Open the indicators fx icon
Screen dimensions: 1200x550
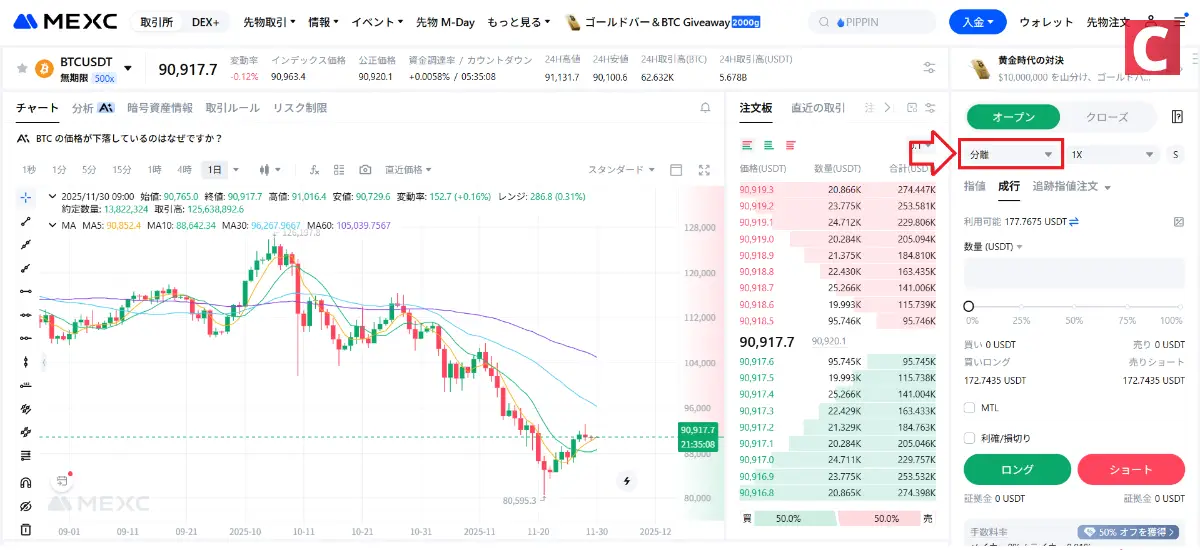point(314,170)
